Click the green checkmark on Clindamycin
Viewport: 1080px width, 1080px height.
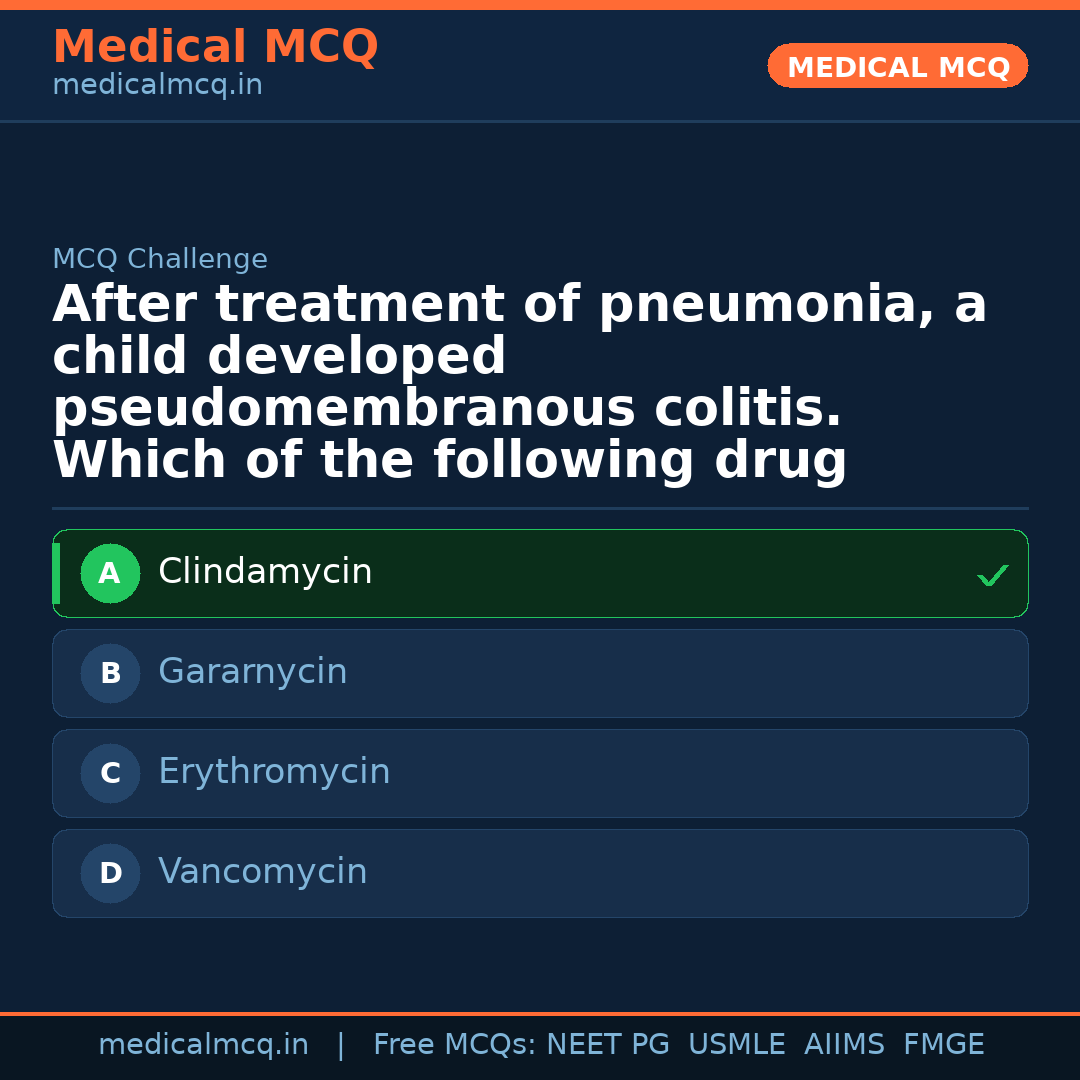click(992, 576)
